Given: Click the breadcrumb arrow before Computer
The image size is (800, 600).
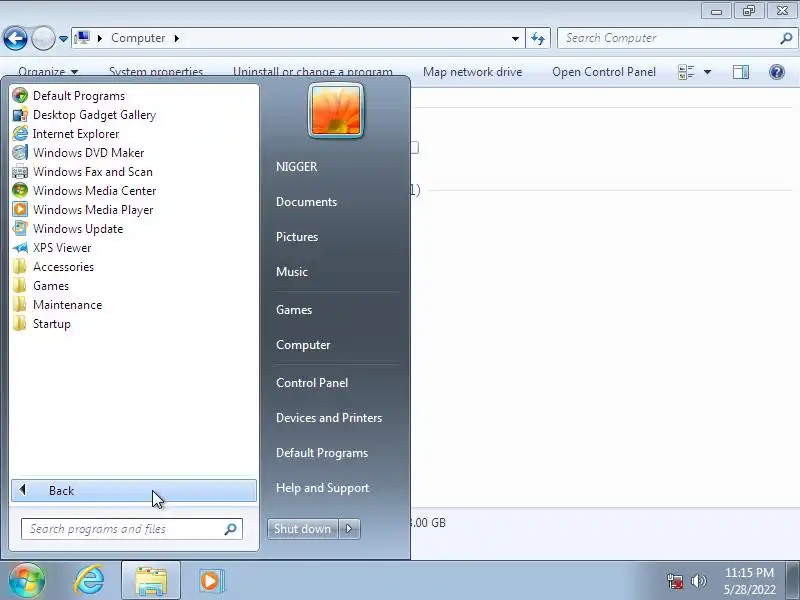Looking at the screenshot, I should click(100, 38).
